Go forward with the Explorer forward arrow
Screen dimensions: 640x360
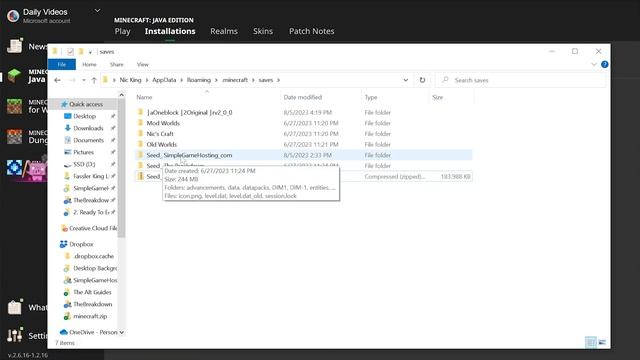[x=72, y=80]
